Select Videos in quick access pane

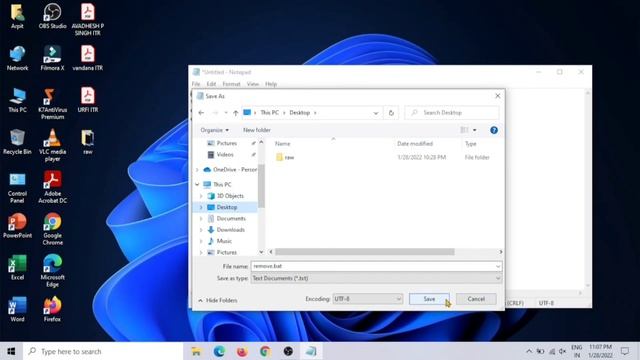225,154
